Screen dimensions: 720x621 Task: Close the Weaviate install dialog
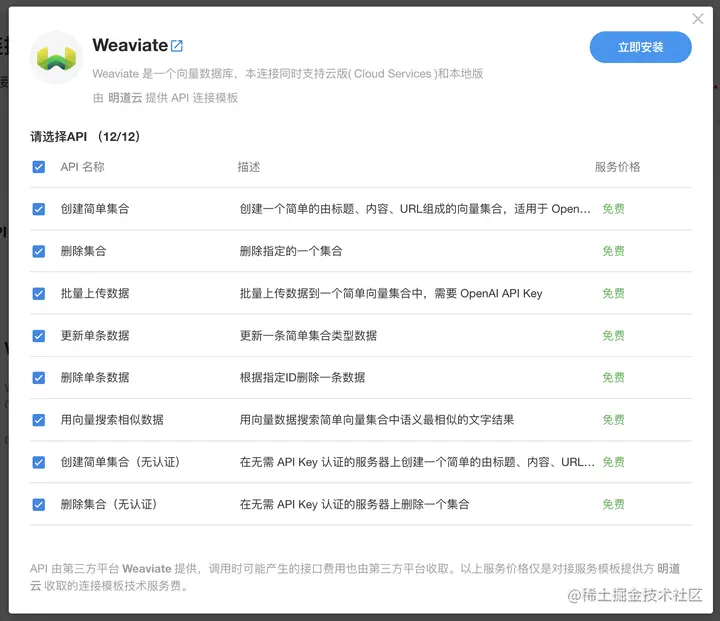pos(698,19)
